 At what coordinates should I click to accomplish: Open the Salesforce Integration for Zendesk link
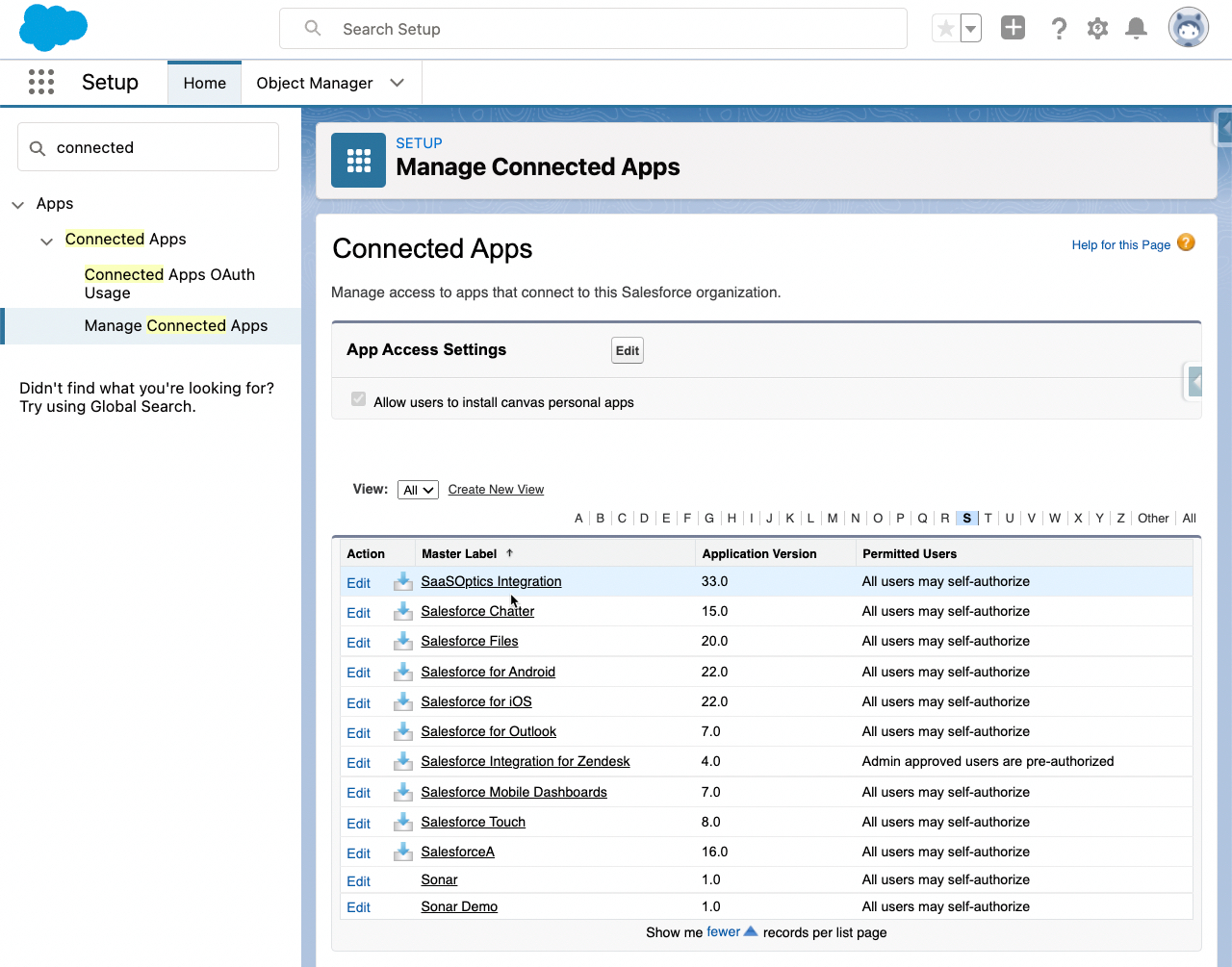tap(526, 761)
